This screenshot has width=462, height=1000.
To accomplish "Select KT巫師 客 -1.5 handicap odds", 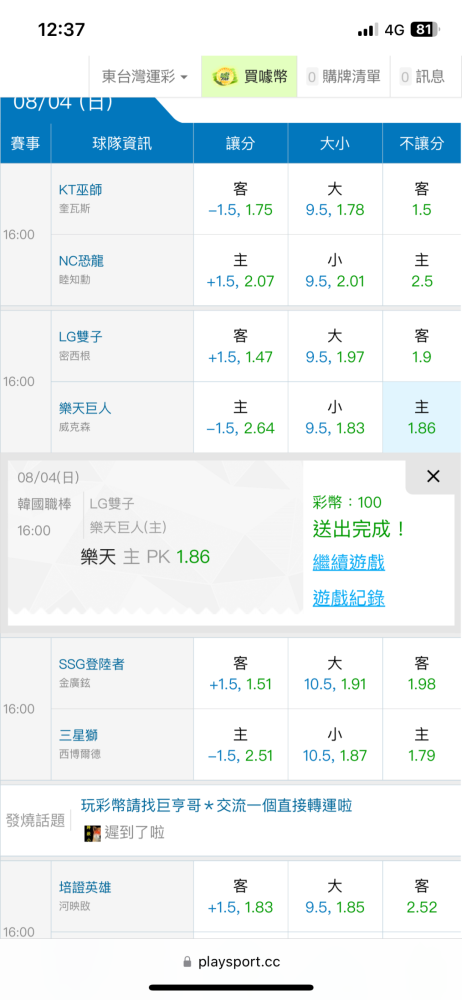I will point(241,199).
